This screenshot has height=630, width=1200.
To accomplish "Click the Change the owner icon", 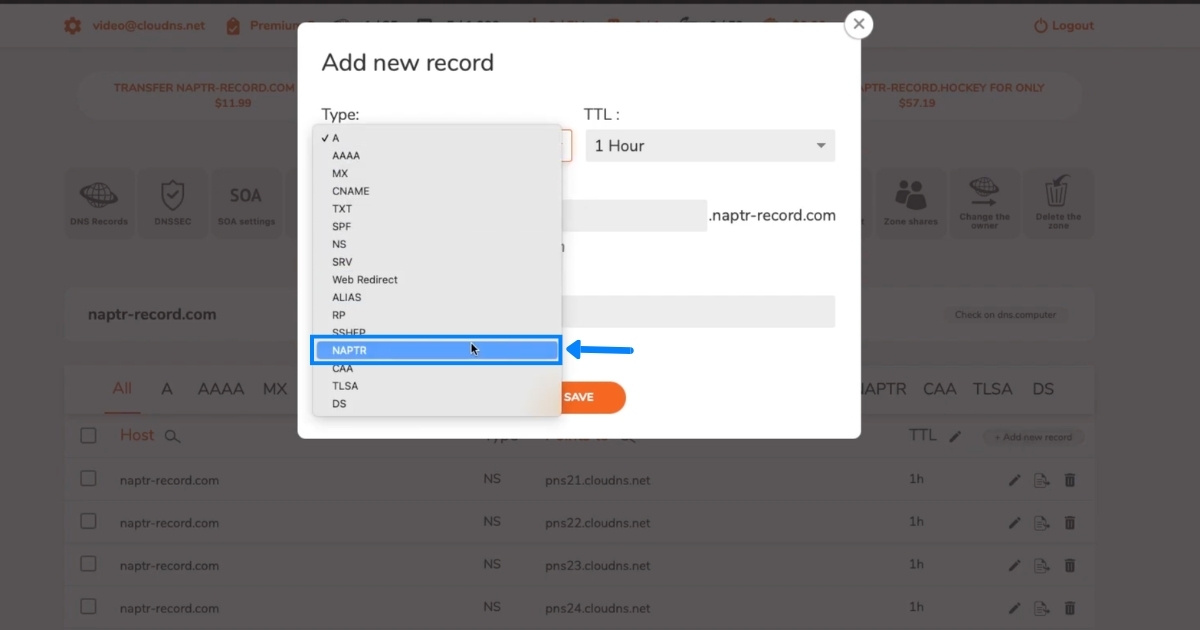I will pos(984,201).
